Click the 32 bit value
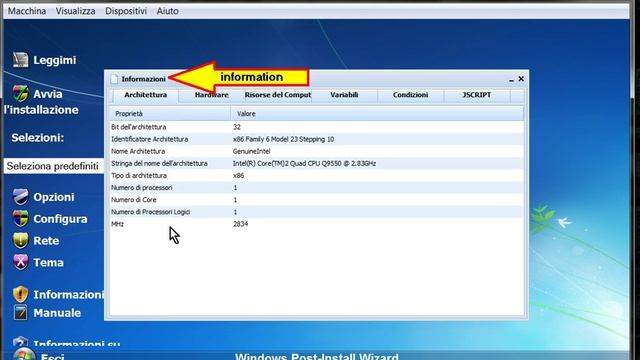 tap(237, 127)
